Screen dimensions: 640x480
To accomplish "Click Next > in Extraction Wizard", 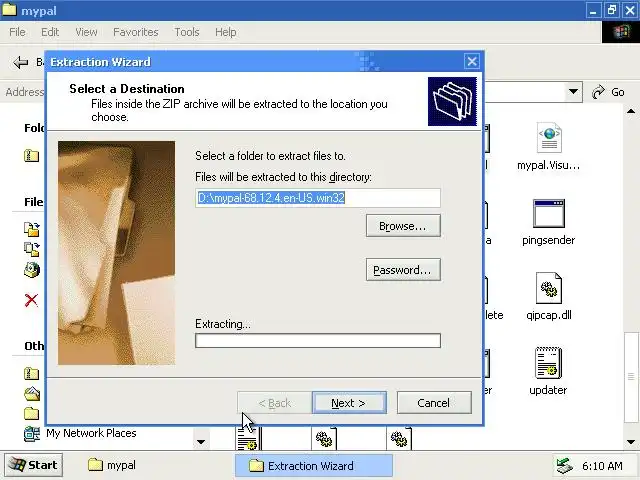I will [349, 403].
